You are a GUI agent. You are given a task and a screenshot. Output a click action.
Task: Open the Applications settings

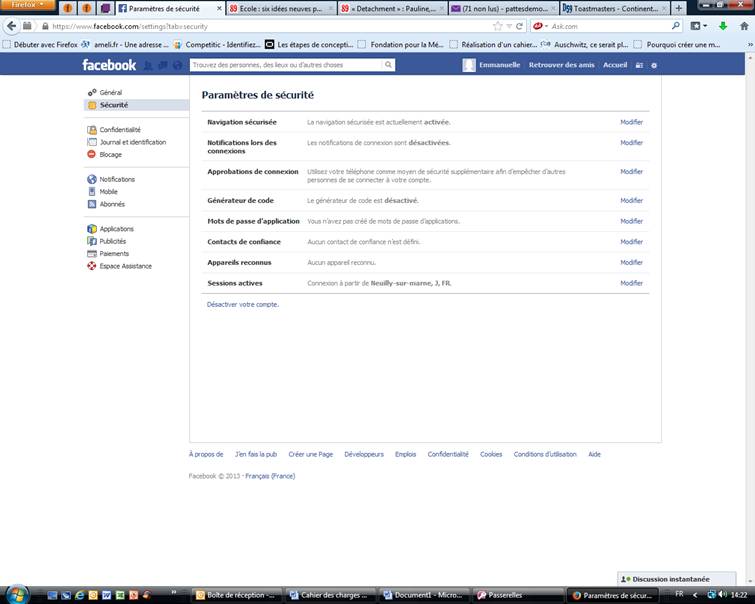coord(117,229)
